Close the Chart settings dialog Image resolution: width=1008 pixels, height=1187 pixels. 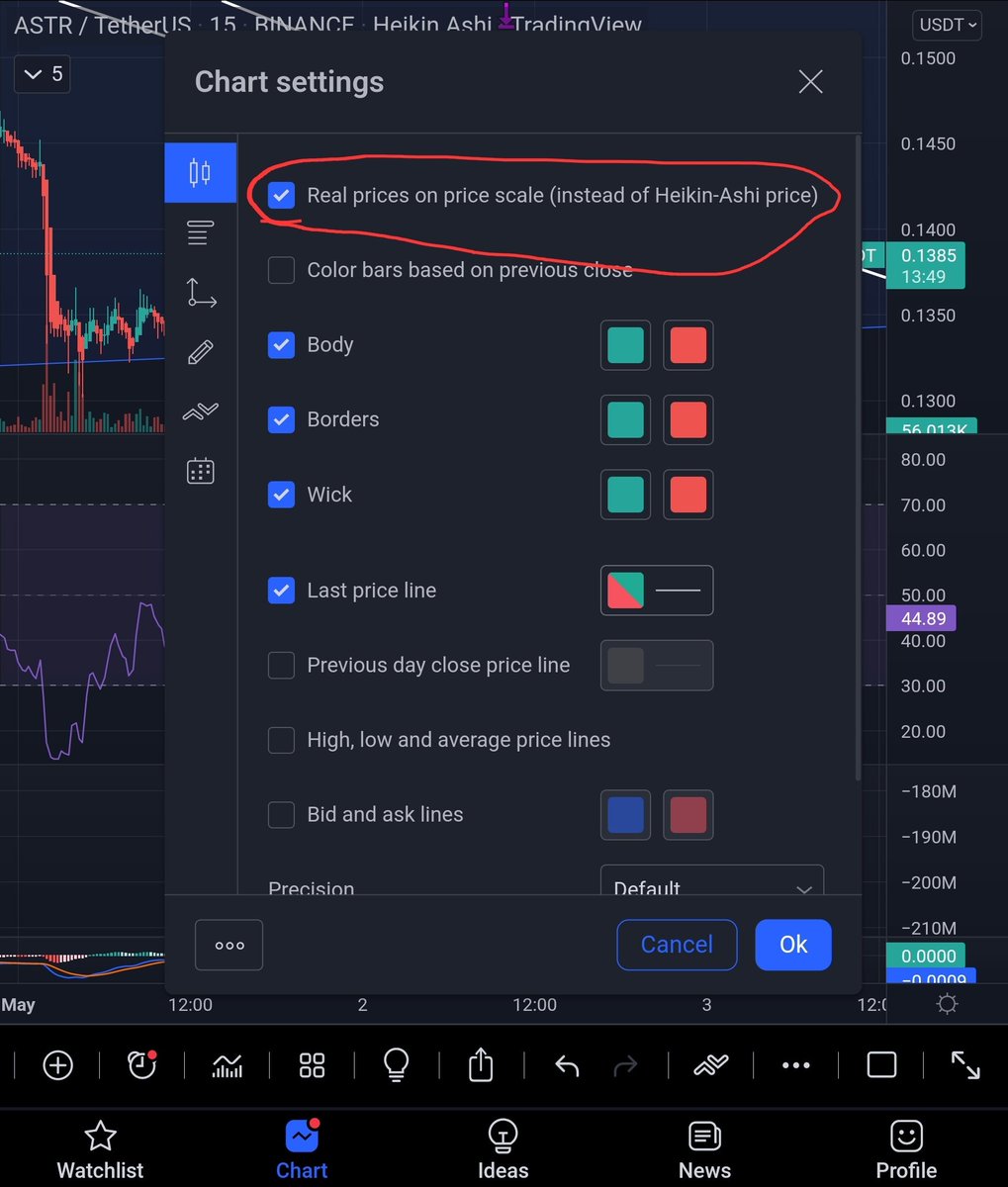coord(810,82)
